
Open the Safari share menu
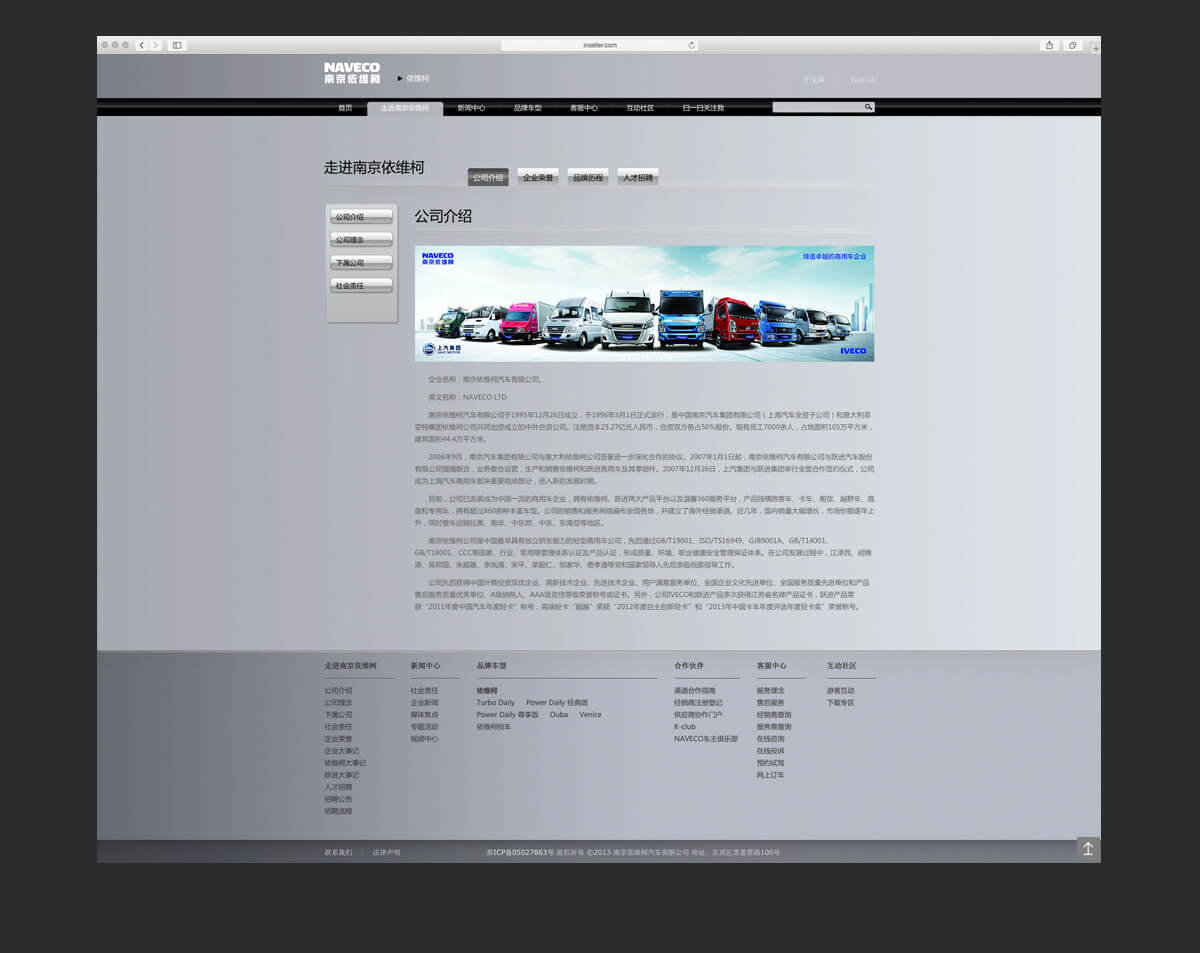[1049, 45]
